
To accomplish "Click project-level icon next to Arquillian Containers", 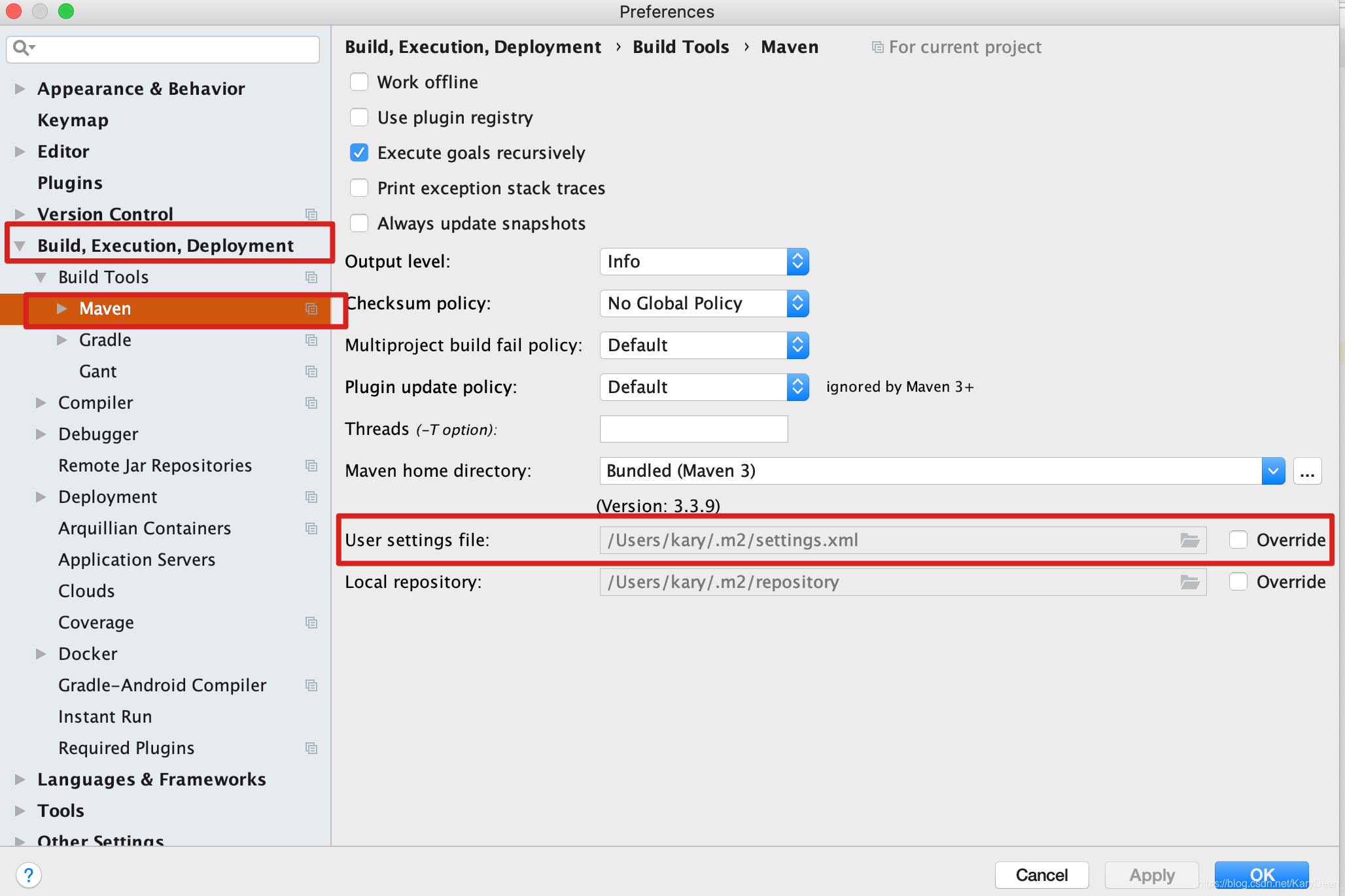I will click(x=311, y=528).
